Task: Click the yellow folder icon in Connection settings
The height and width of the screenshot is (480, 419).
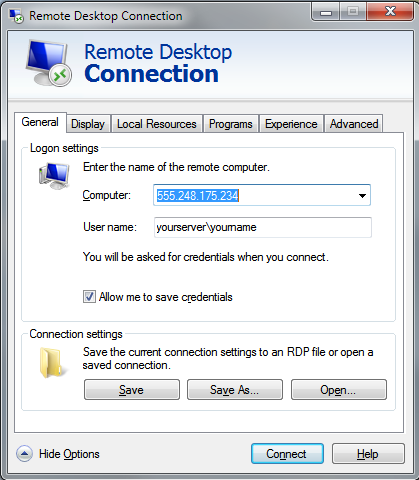Action: pos(51,363)
